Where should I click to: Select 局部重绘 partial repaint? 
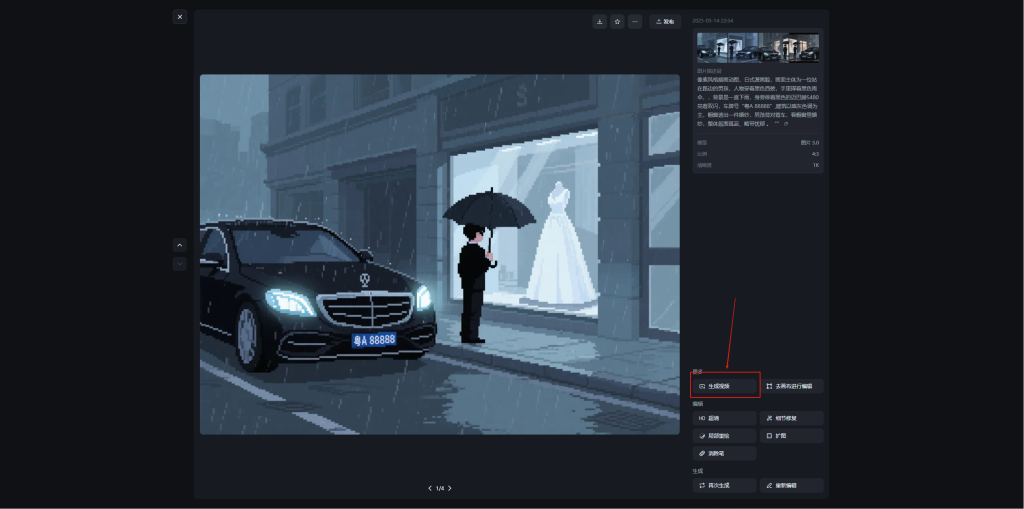click(725, 436)
